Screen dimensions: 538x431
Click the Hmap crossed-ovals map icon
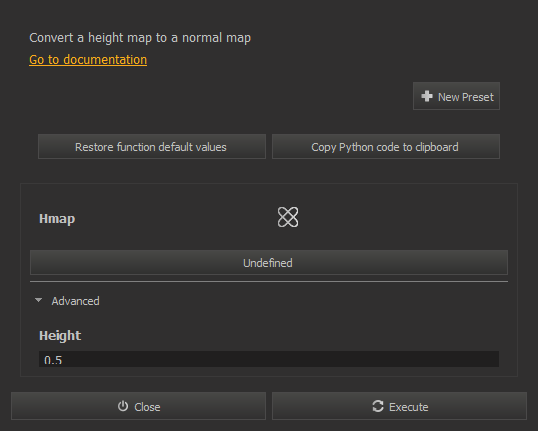click(x=288, y=217)
